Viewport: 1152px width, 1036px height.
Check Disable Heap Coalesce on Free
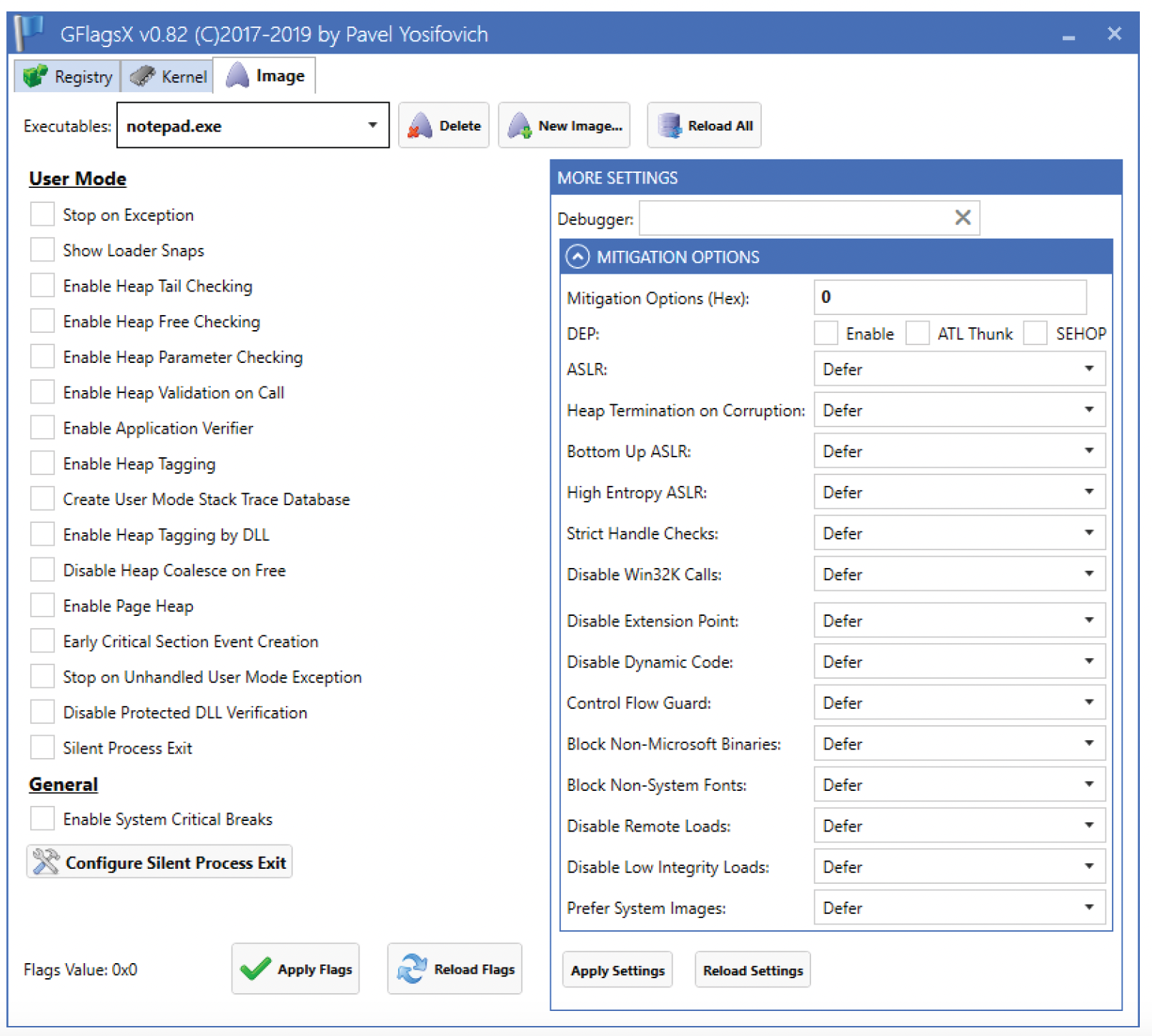pyautogui.click(x=42, y=569)
